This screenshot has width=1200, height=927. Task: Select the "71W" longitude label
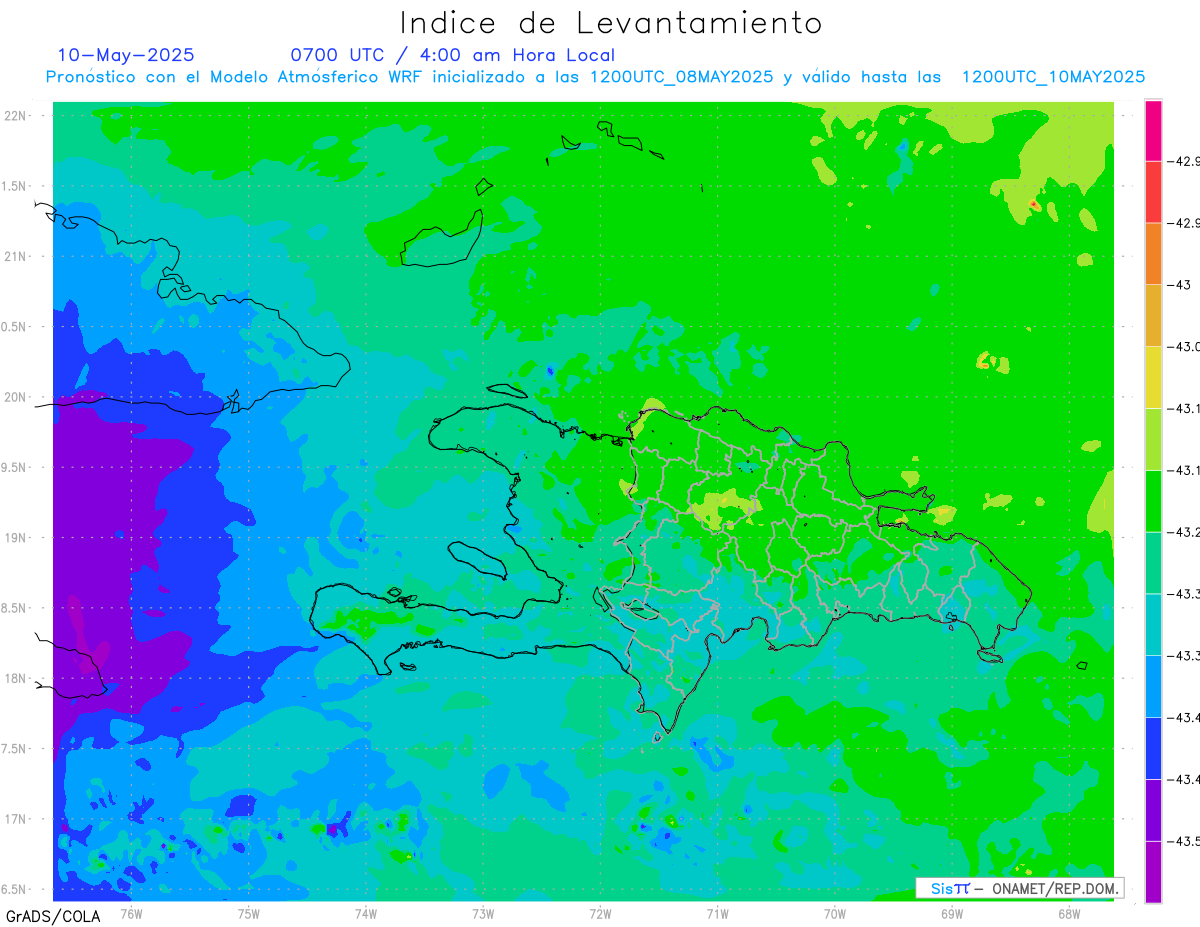pyautogui.click(x=717, y=913)
